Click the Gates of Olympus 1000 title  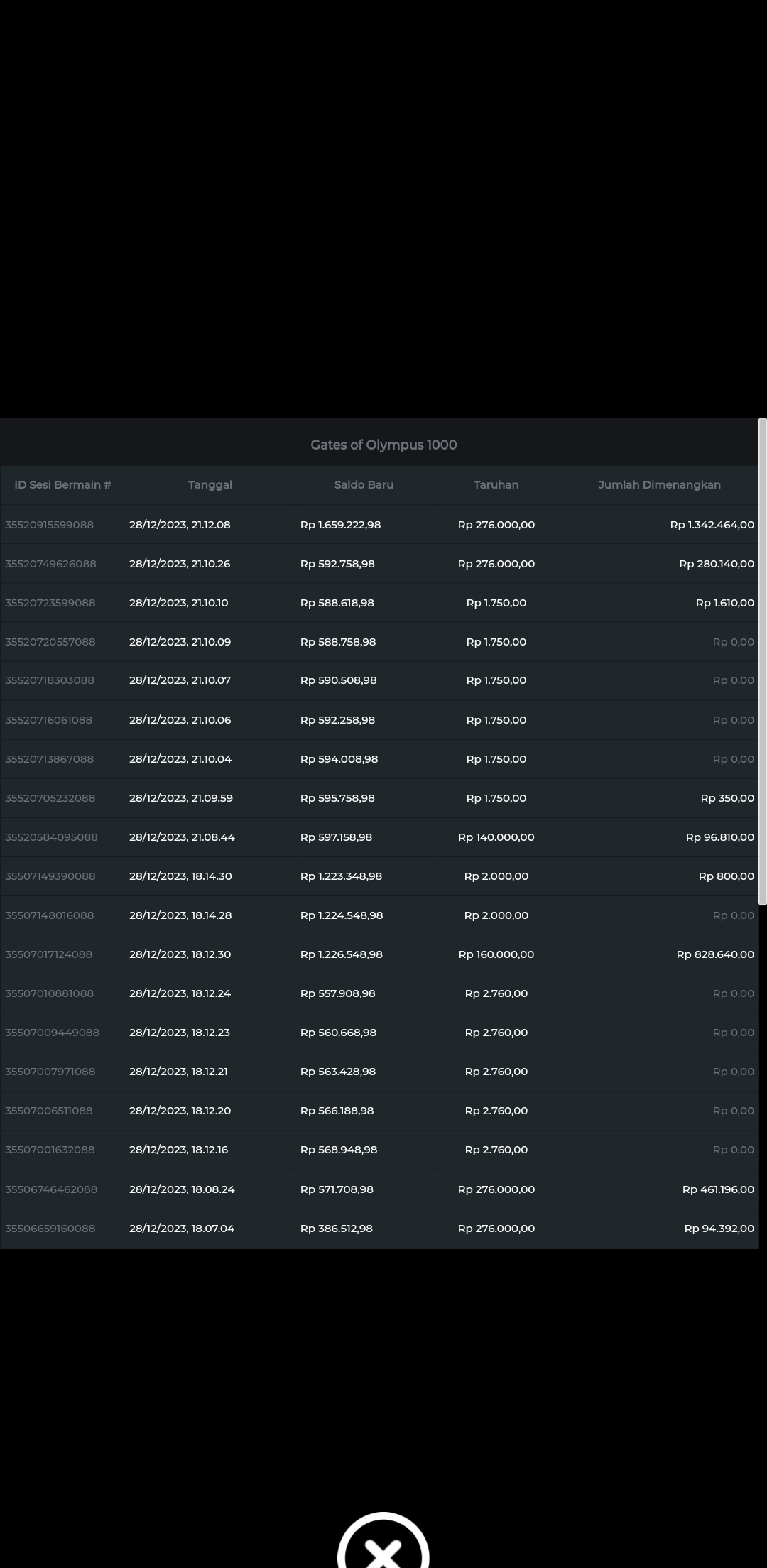tap(383, 445)
